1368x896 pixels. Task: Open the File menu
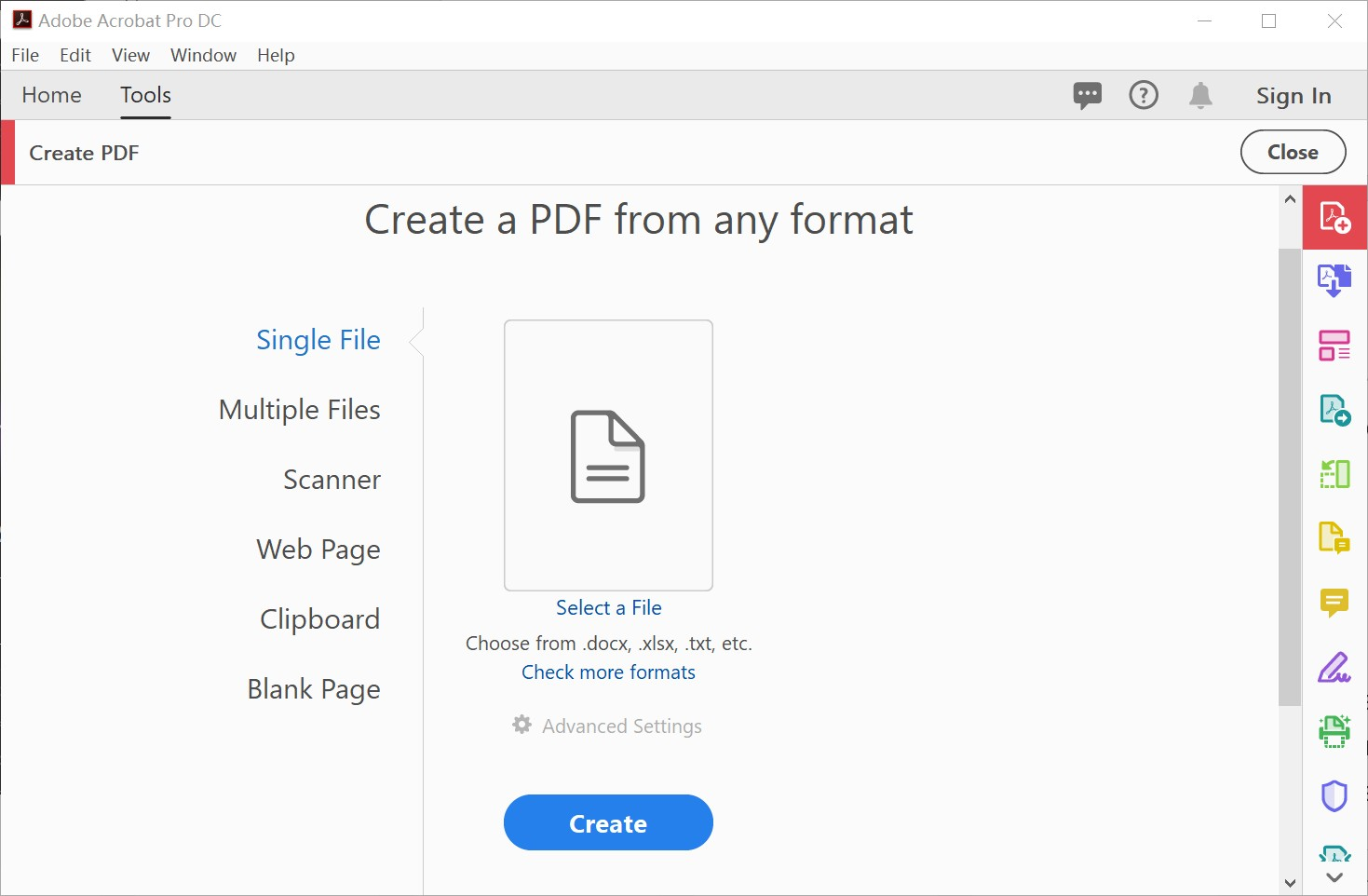(x=24, y=55)
